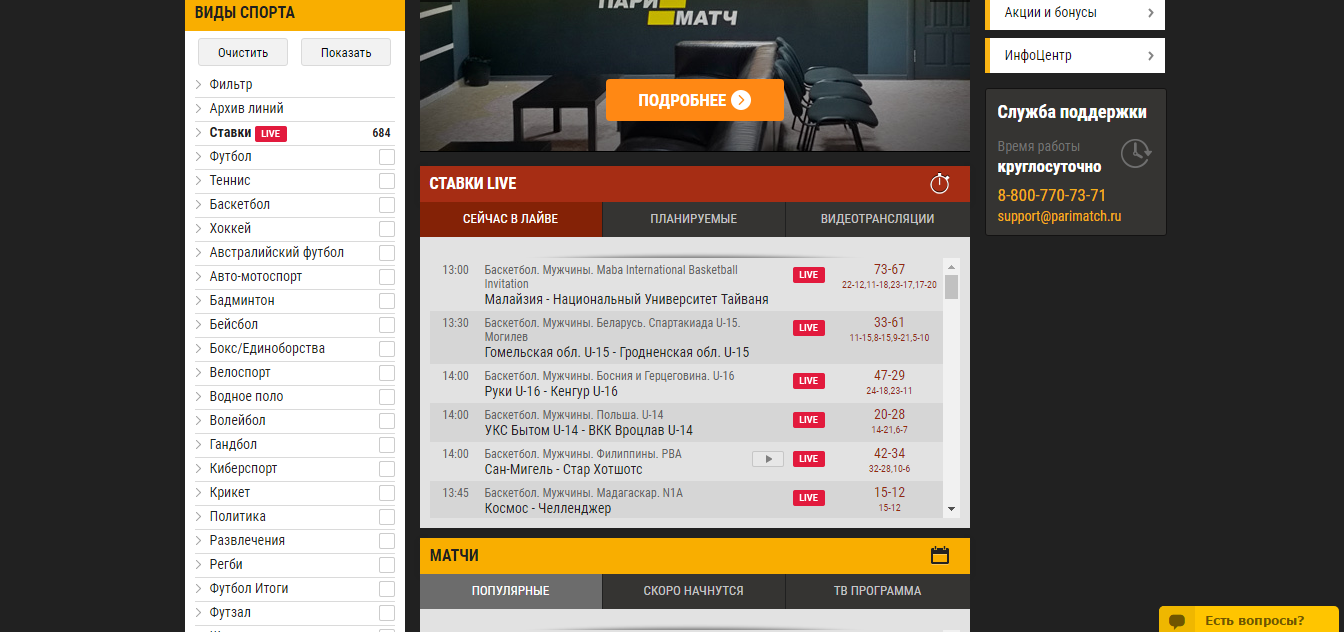Click LIVE badge for УКС Бытом U-14 match

point(809,420)
